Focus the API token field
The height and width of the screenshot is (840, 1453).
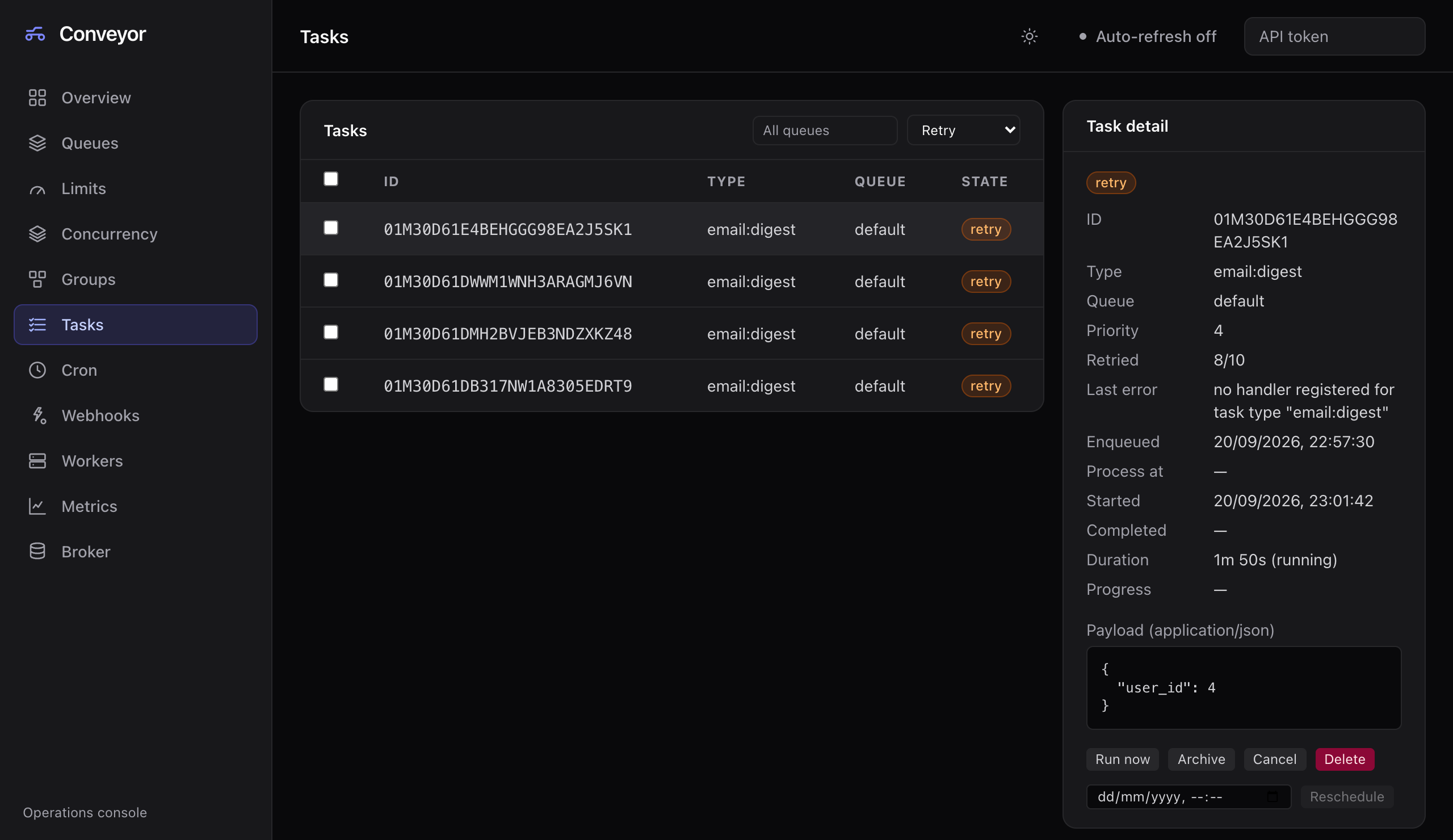tap(1334, 37)
